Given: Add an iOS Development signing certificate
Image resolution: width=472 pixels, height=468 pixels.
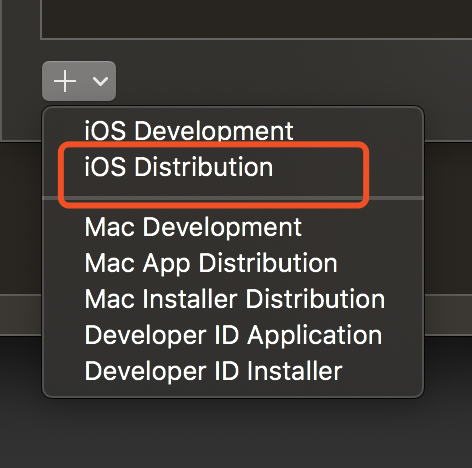Looking at the screenshot, I should point(189,130).
